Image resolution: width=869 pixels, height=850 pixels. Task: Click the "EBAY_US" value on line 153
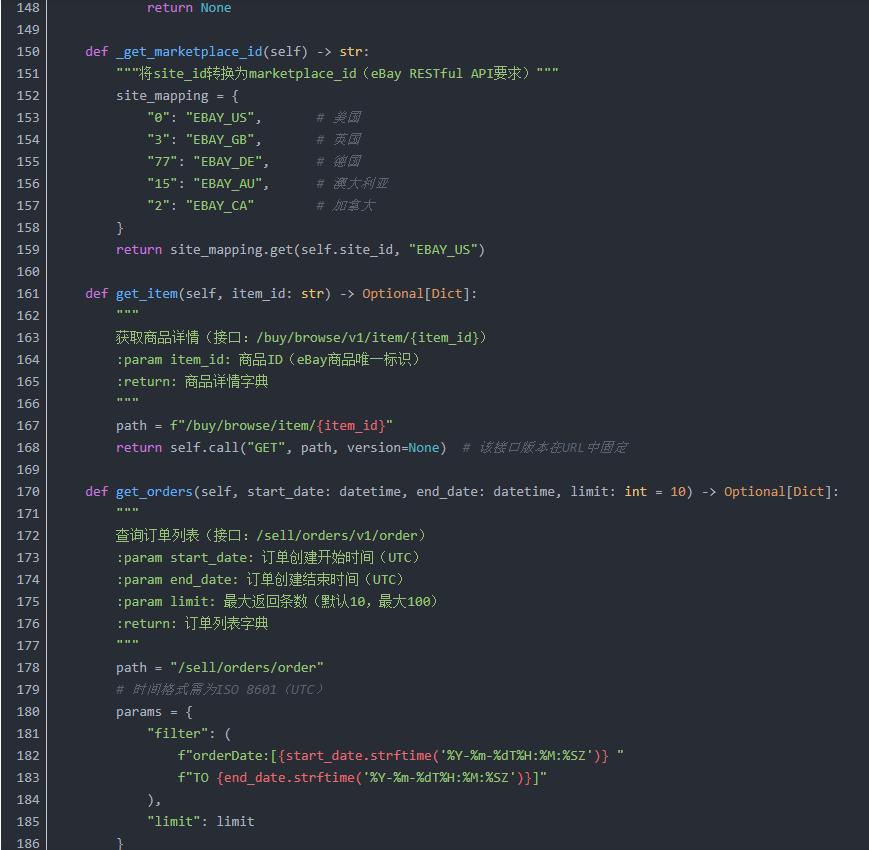pyautogui.click(x=219, y=117)
